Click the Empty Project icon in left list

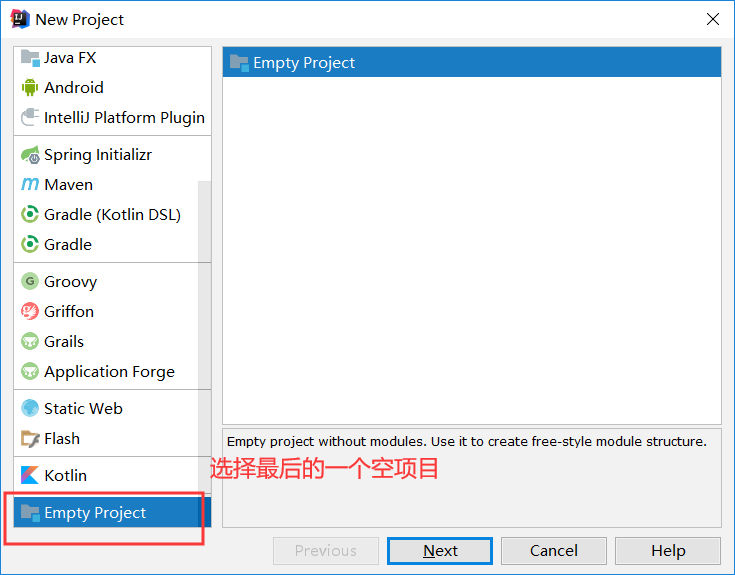click(30, 513)
